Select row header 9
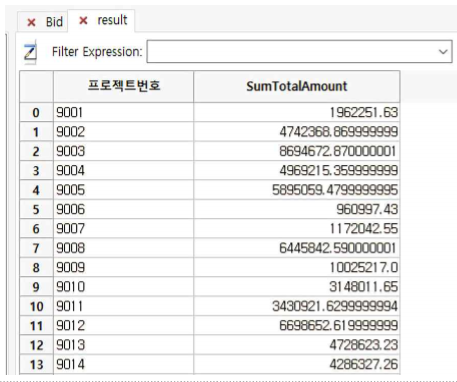 pos(36,286)
